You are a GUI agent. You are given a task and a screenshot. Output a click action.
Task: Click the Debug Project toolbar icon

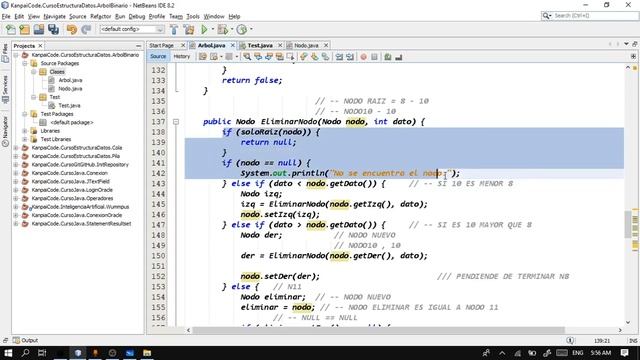pos(222,29)
